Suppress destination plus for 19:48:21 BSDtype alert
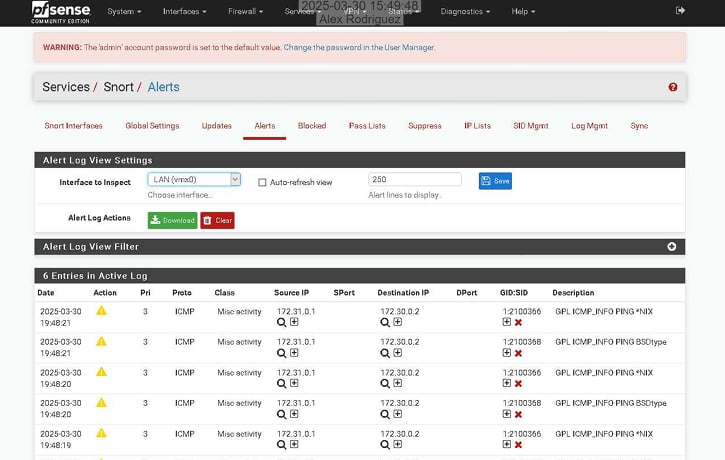The image size is (725, 460). click(x=398, y=353)
